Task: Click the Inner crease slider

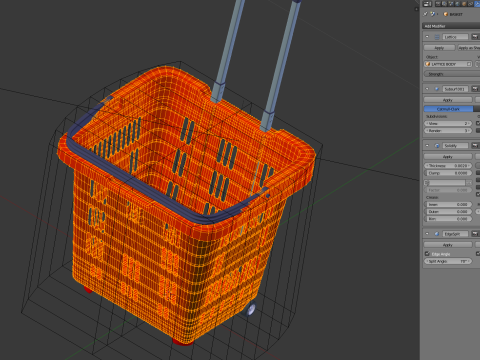Action: (448, 204)
